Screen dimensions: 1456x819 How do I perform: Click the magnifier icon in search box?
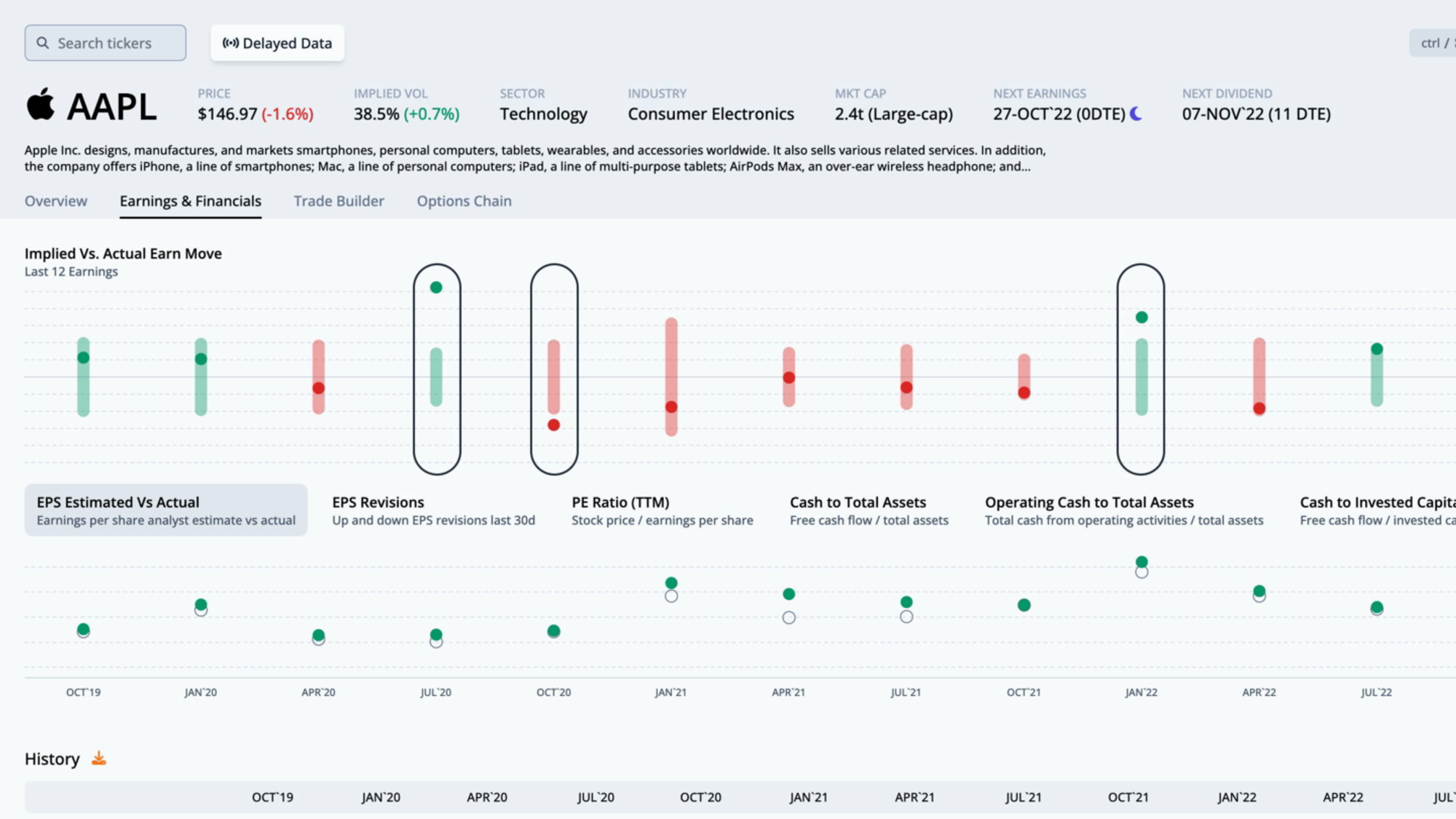(x=43, y=43)
